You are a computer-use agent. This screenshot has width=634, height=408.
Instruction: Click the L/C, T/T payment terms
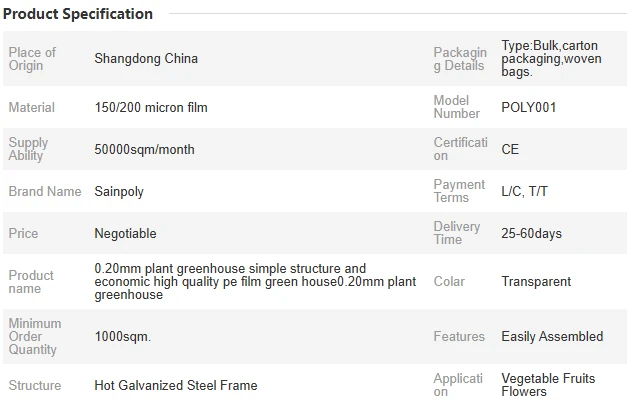(524, 192)
